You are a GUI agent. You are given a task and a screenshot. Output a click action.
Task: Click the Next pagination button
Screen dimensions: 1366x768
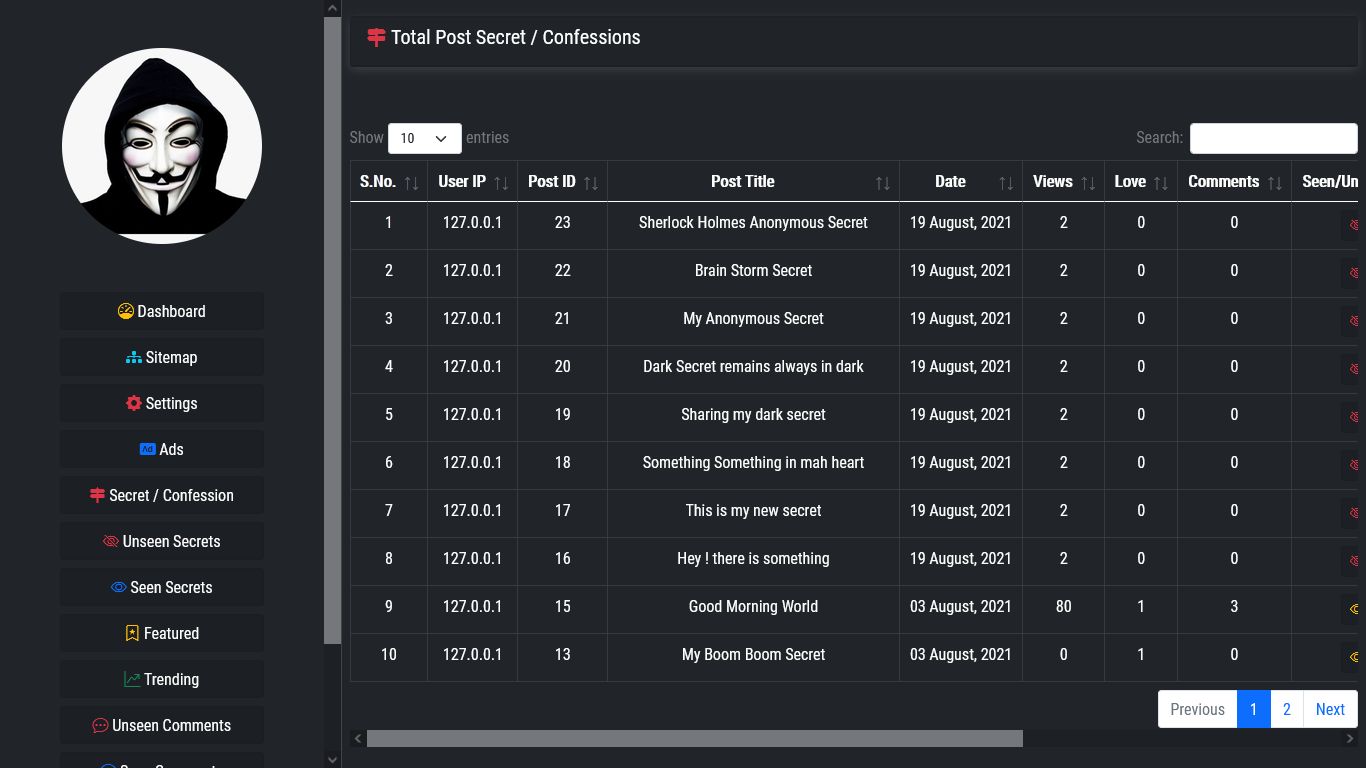[x=1330, y=709]
